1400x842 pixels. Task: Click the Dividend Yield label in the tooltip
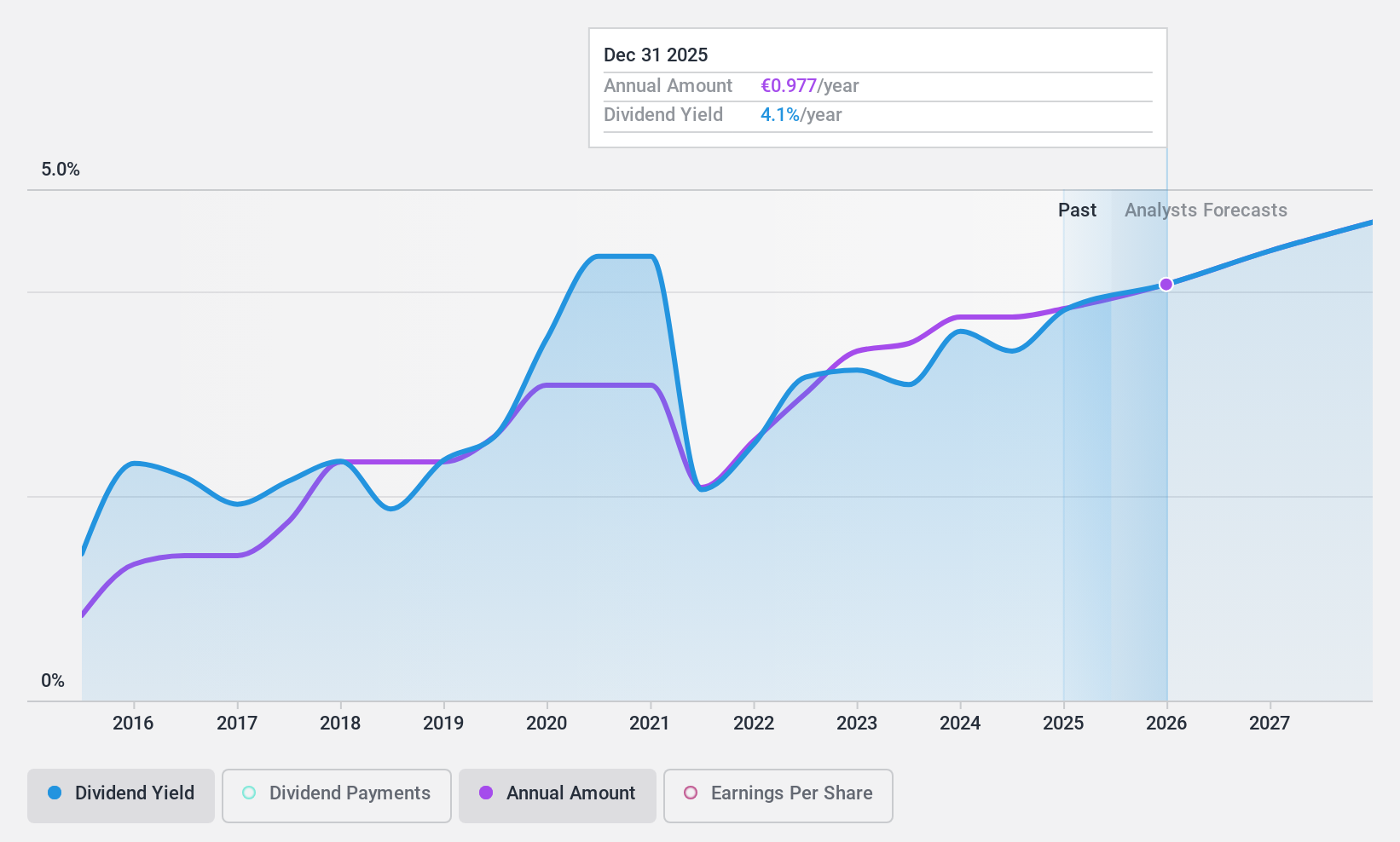(x=663, y=115)
